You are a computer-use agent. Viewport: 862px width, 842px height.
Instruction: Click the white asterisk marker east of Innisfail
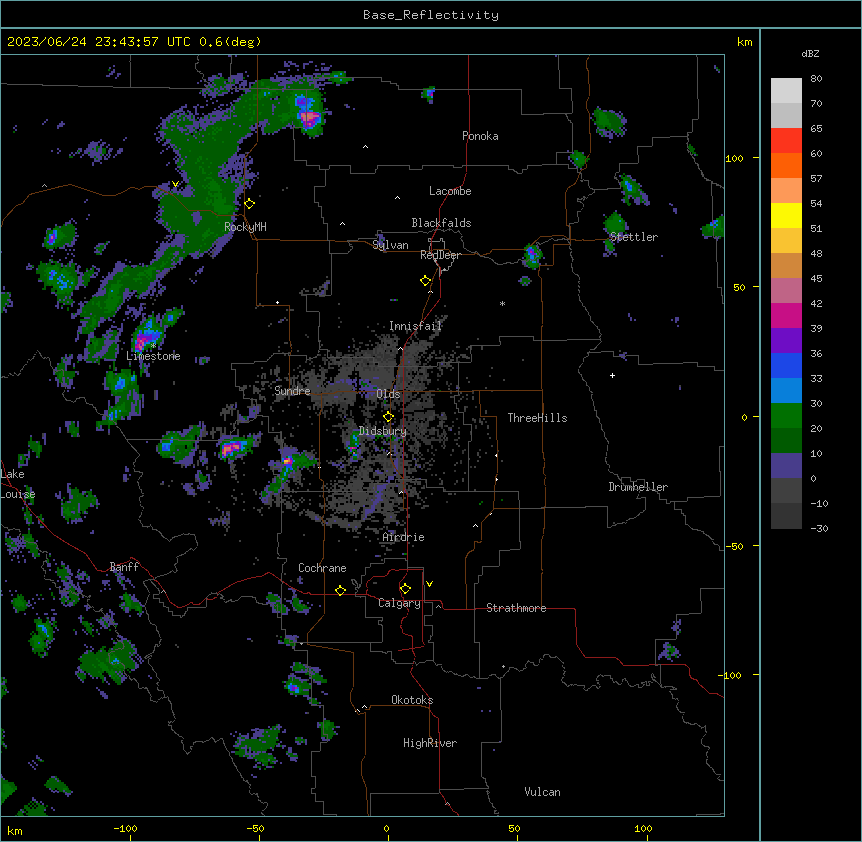click(x=502, y=303)
